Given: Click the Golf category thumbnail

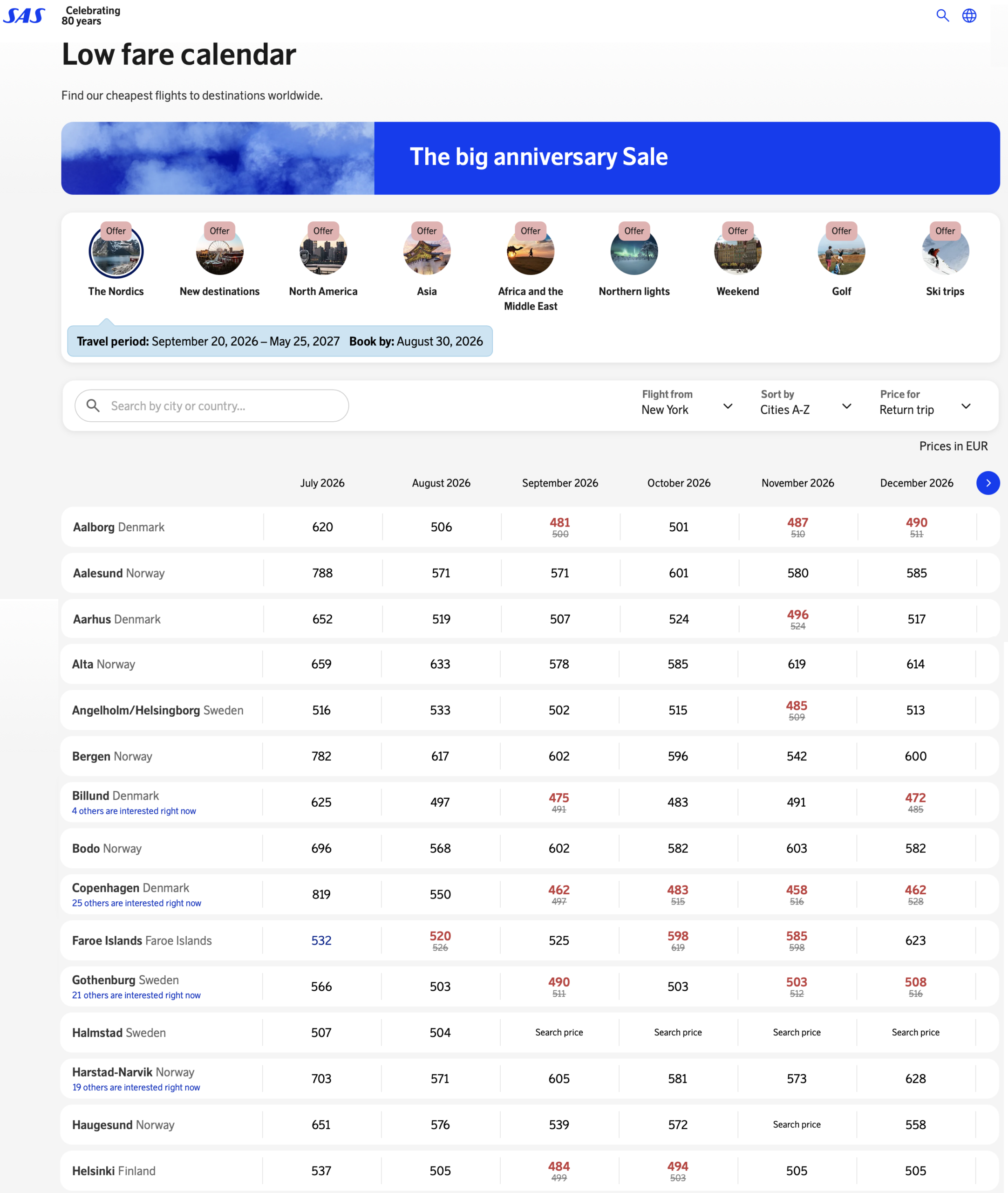Looking at the screenshot, I should [841, 251].
